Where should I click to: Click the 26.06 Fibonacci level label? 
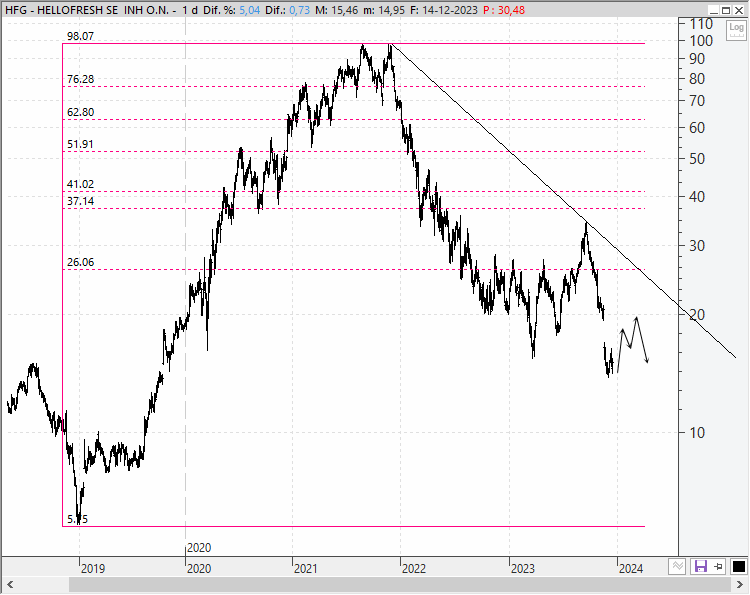tap(80, 262)
